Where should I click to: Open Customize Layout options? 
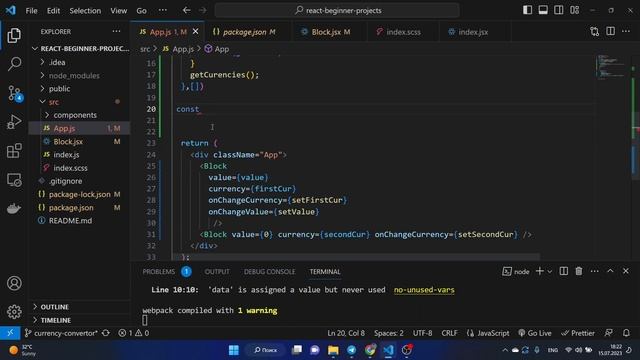pyautogui.click(x=575, y=10)
